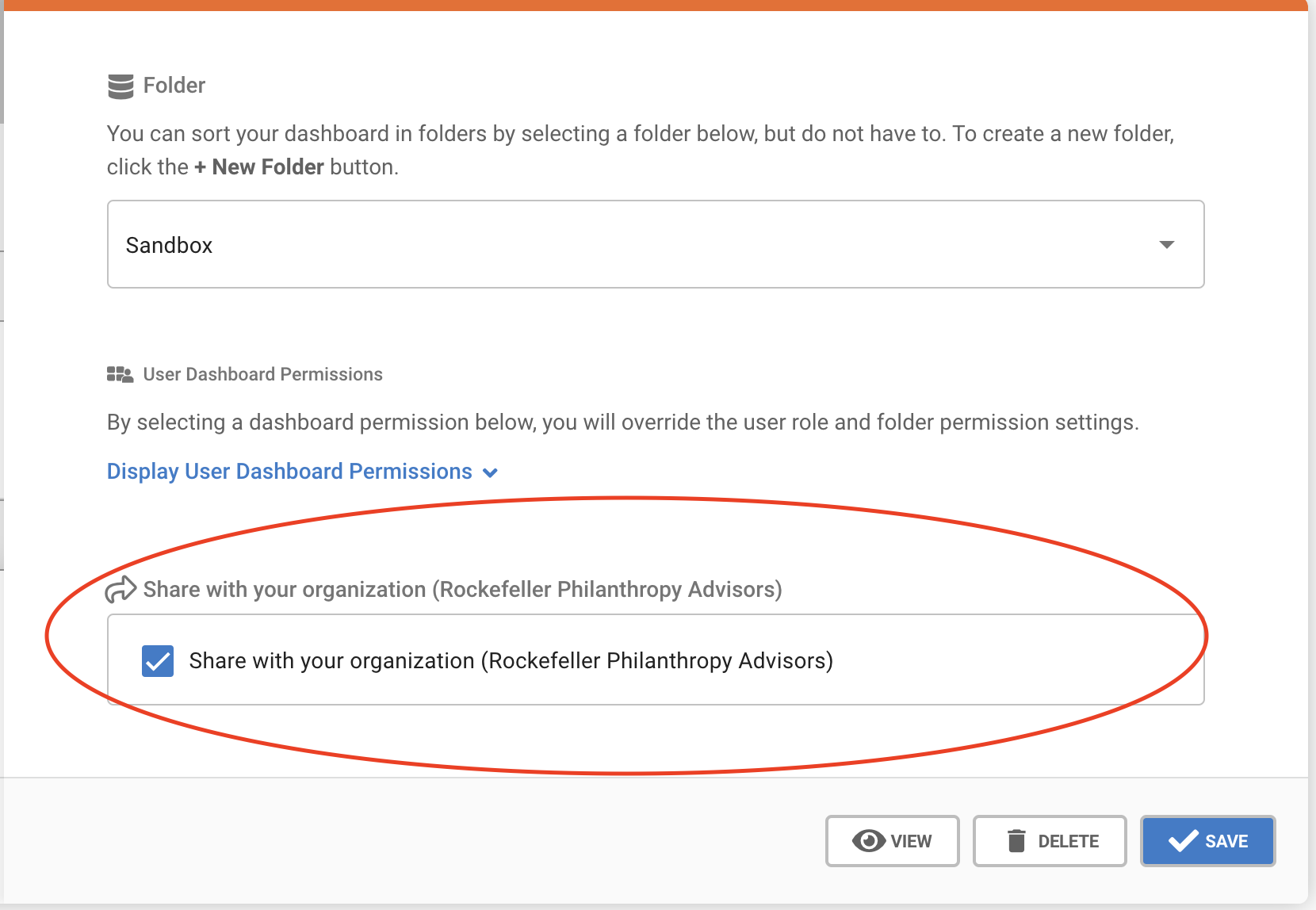
Task: Click the dropdown arrow in the Sandbox field
Action: 1166,244
